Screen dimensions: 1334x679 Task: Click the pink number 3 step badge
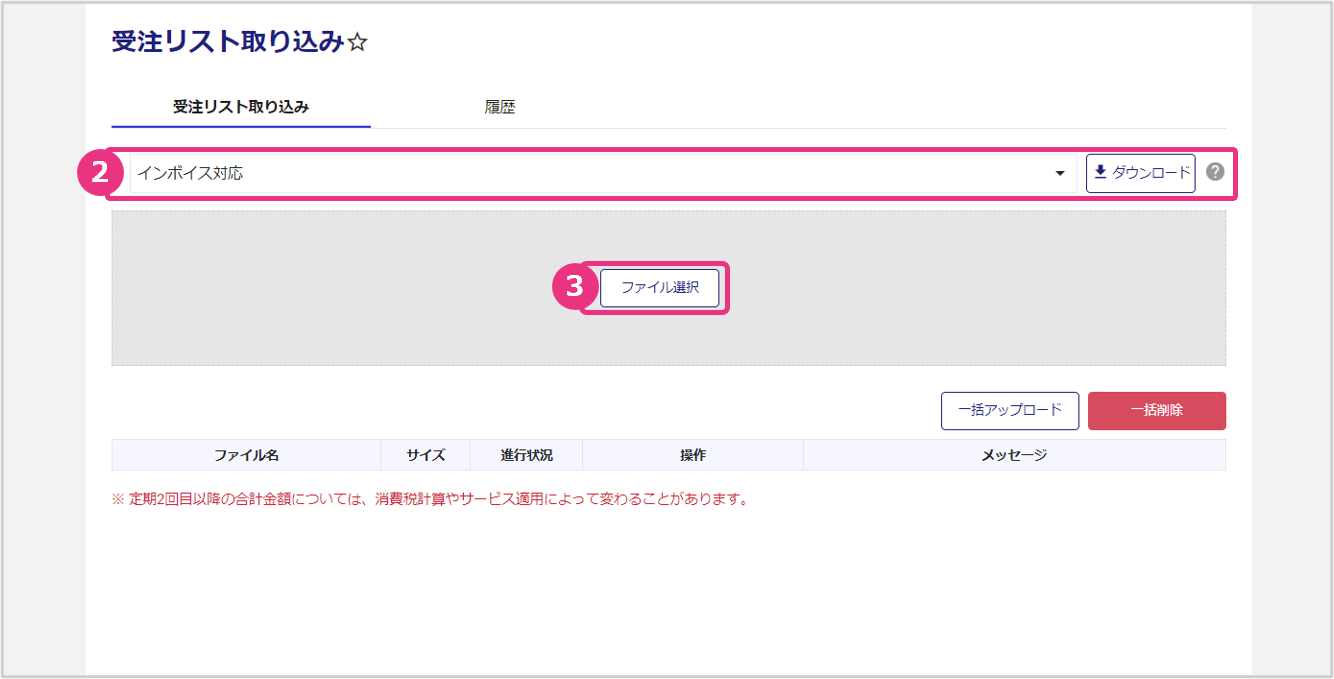click(x=574, y=287)
